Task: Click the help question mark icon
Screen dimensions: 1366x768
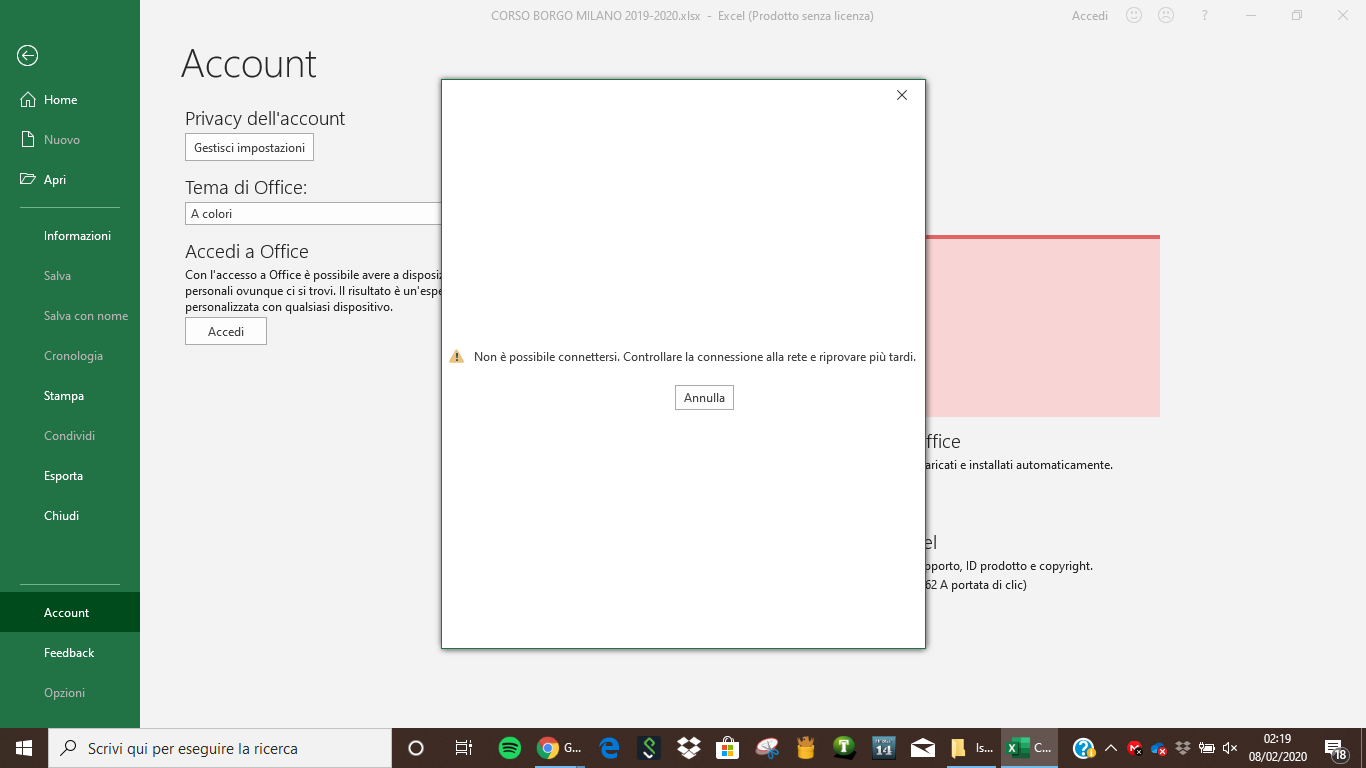Action: (x=1205, y=16)
